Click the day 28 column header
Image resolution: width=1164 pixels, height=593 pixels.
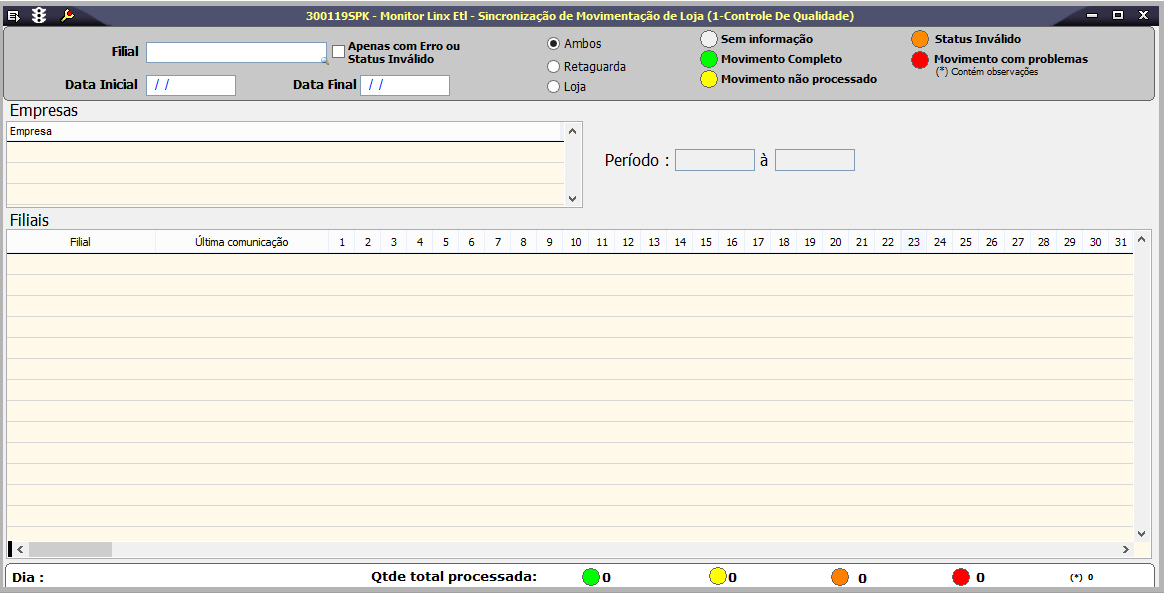[1043, 242]
